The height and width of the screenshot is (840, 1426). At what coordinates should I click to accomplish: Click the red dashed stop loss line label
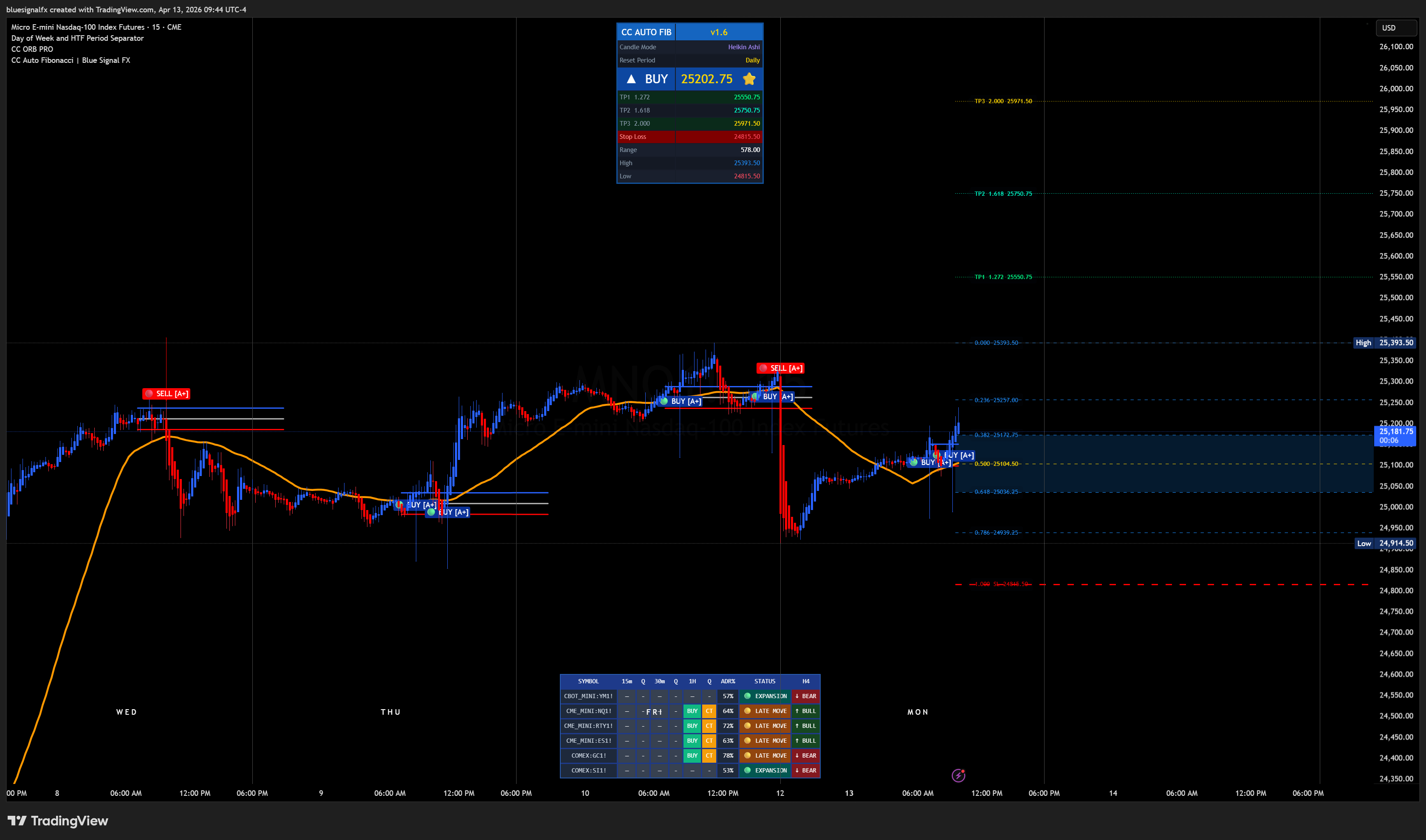(1002, 584)
